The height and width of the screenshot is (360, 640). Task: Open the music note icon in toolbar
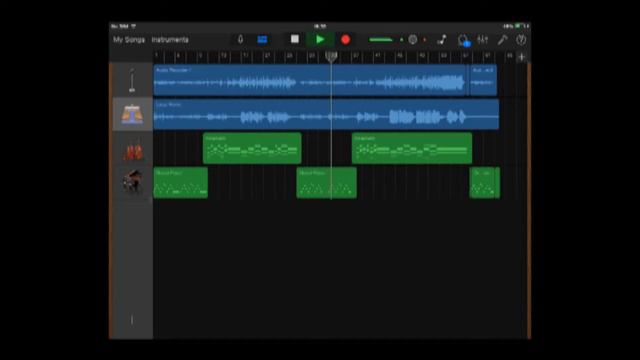click(x=442, y=40)
